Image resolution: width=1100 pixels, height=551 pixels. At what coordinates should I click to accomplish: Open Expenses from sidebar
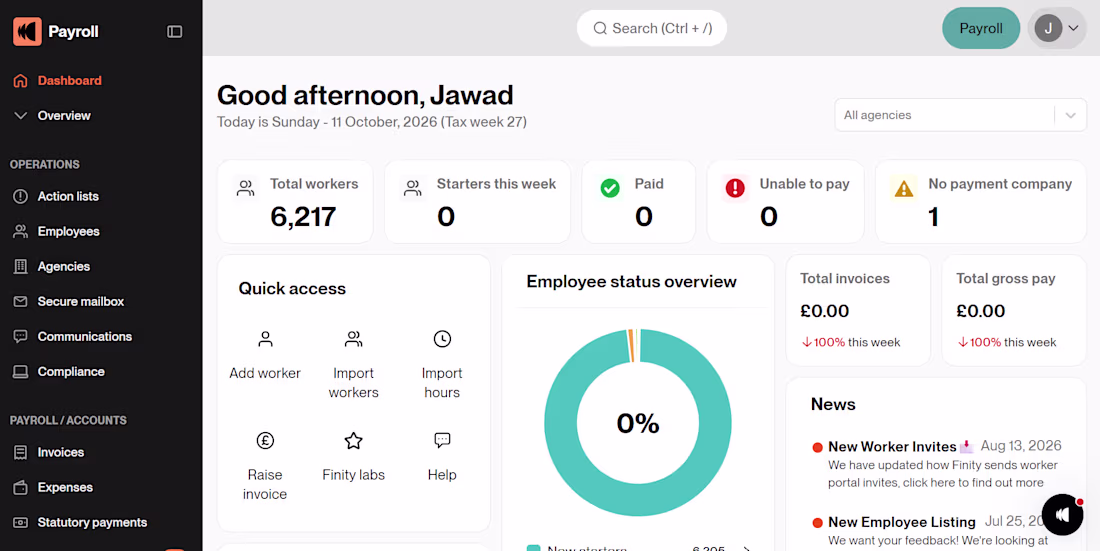(65, 488)
